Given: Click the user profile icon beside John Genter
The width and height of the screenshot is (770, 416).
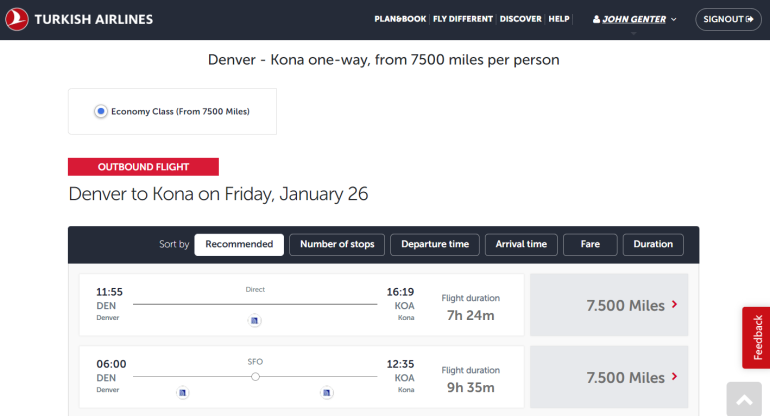Looking at the screenshot, I should tap(597, 19).
